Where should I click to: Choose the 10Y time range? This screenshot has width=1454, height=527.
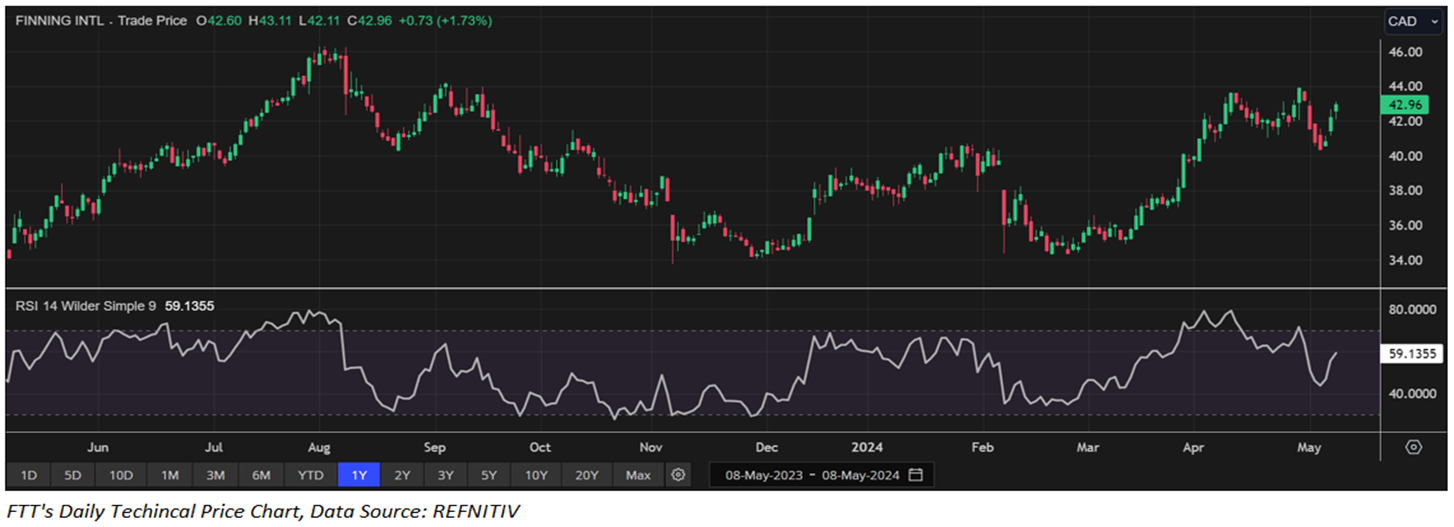point(536,474)
